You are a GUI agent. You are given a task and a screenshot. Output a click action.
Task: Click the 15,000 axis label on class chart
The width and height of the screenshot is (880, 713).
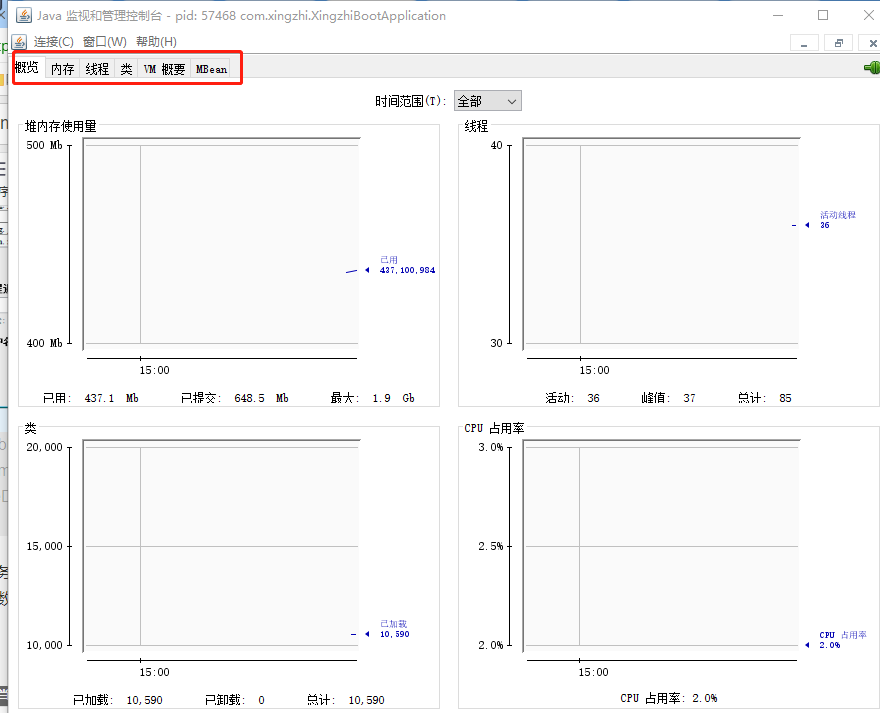pyautogui.click(x=44, y=546)
